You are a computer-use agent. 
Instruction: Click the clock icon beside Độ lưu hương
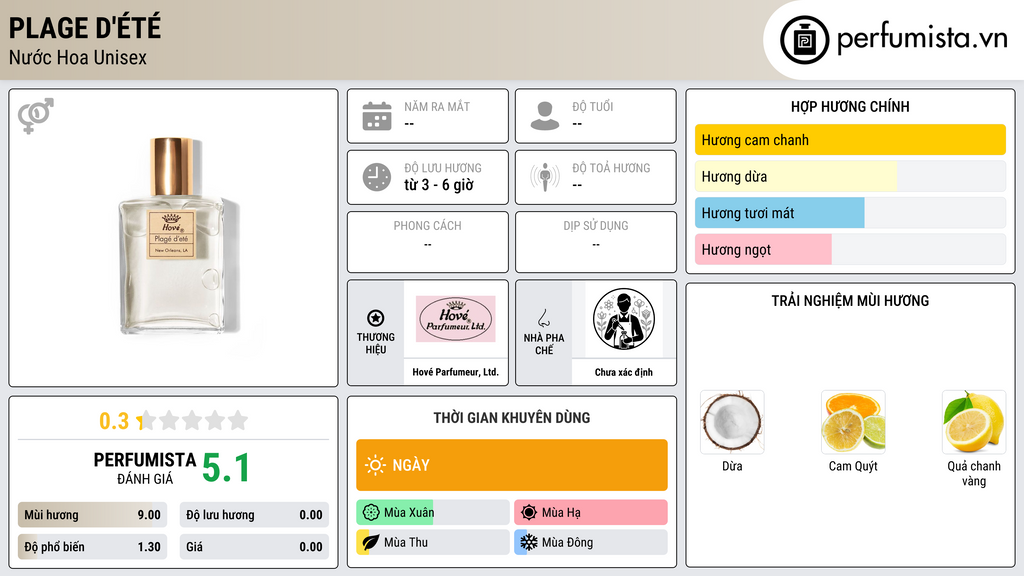click(377, 177)
